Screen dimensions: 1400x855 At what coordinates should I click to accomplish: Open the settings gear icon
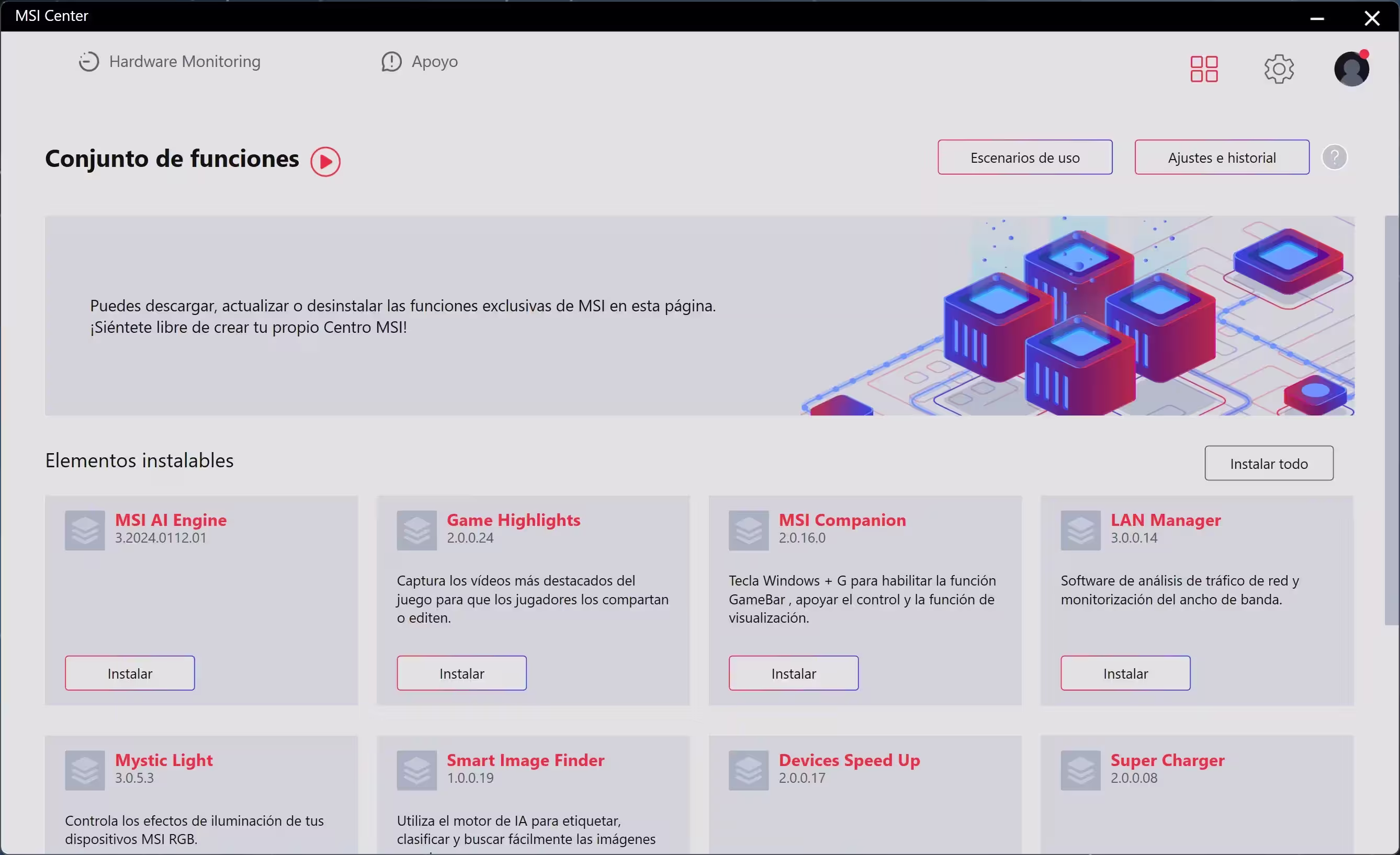coord(1279,69)
